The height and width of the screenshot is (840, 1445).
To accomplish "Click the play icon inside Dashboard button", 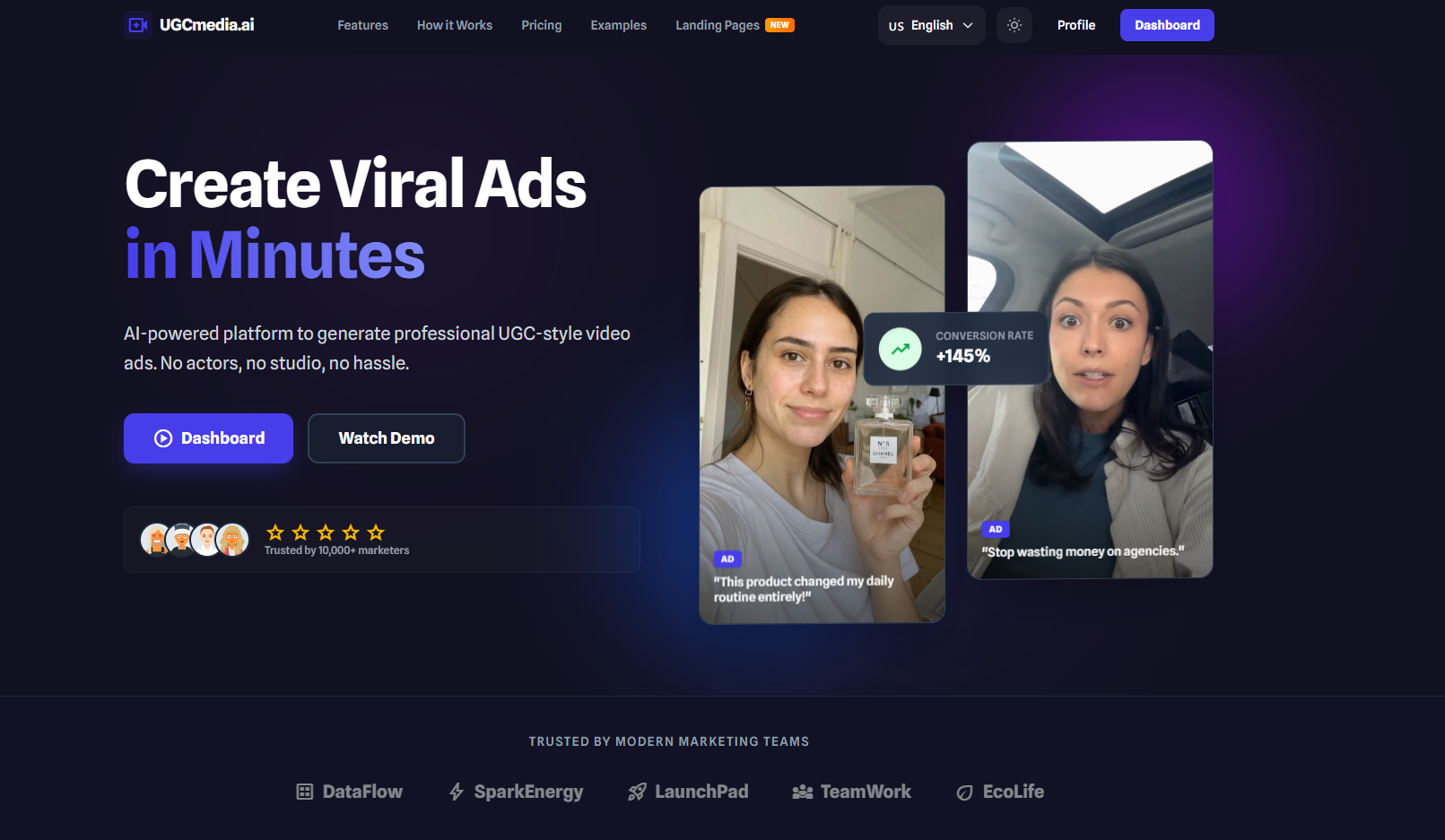I will 162,438.
